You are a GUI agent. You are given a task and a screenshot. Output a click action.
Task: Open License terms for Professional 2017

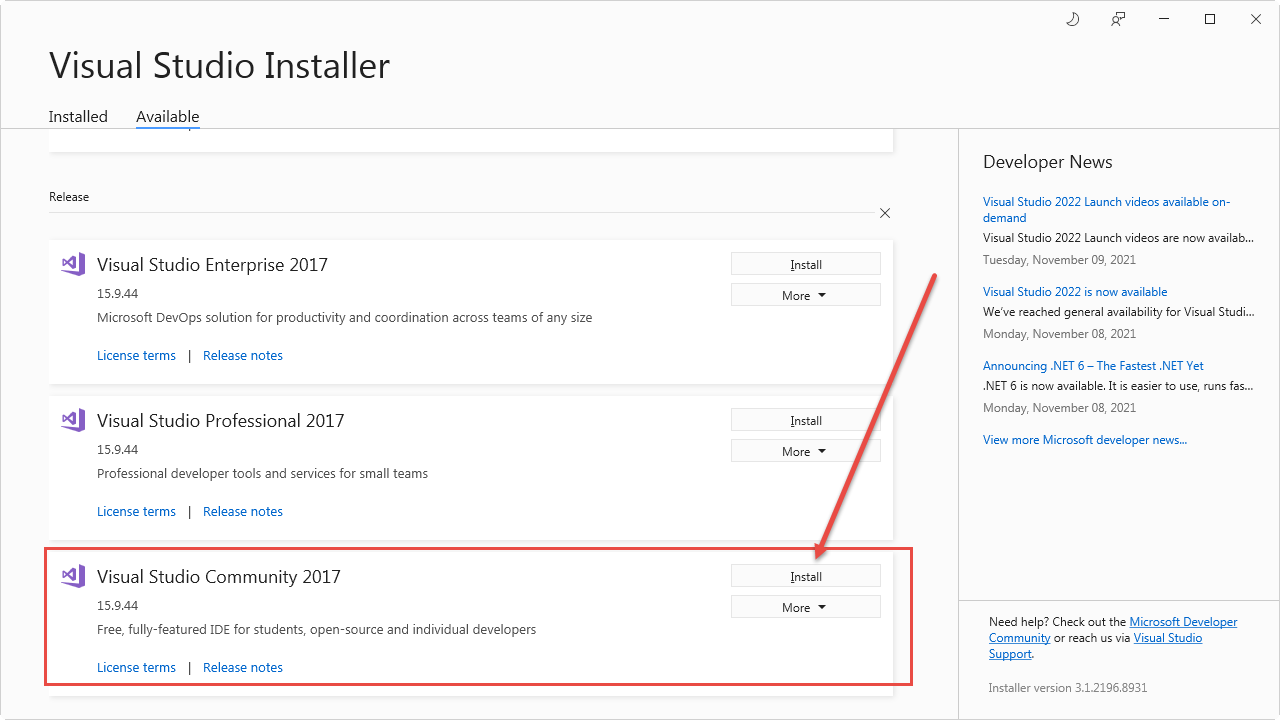(x=136, y=511)
